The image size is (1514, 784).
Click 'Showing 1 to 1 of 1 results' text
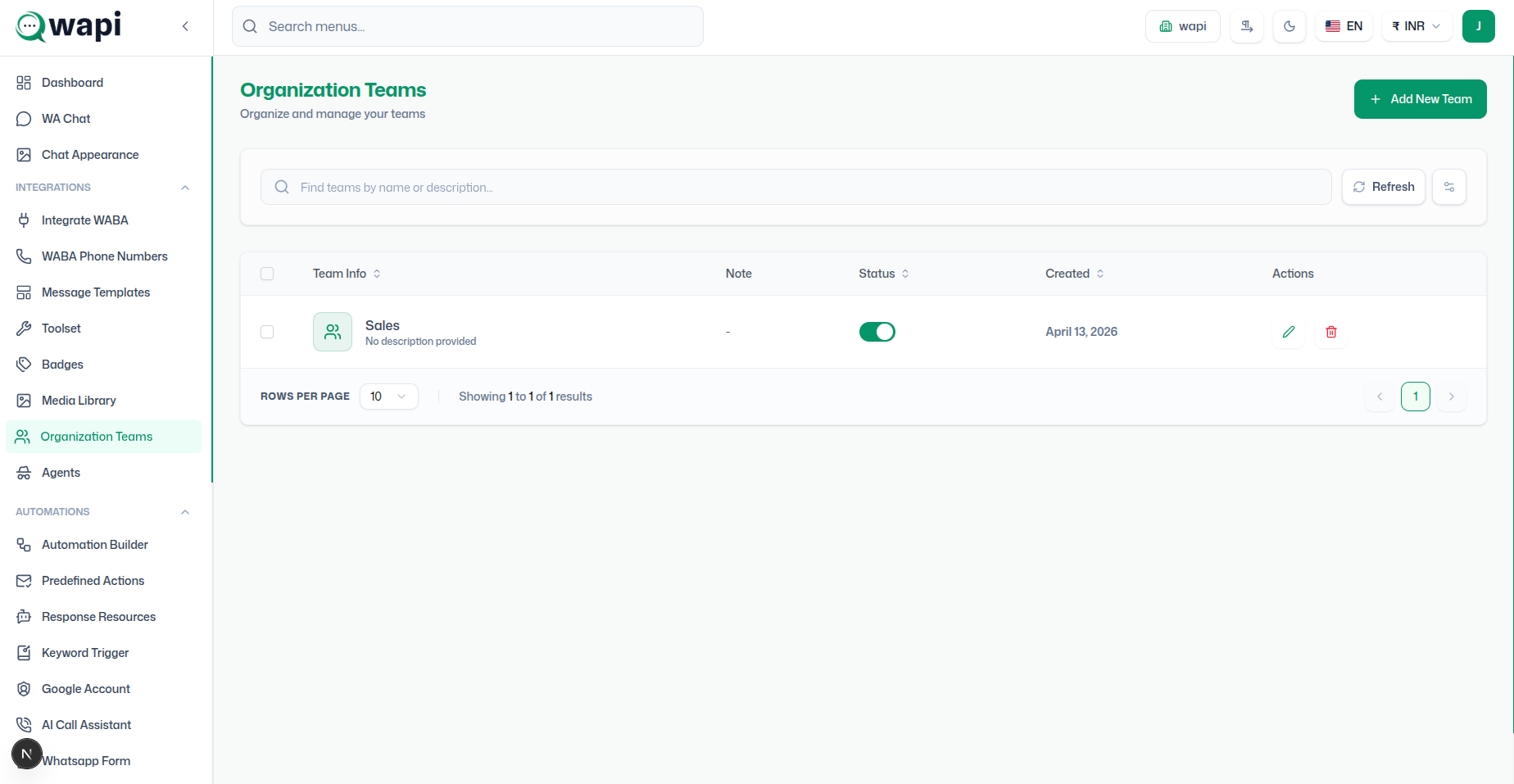[x=525, y=397]
